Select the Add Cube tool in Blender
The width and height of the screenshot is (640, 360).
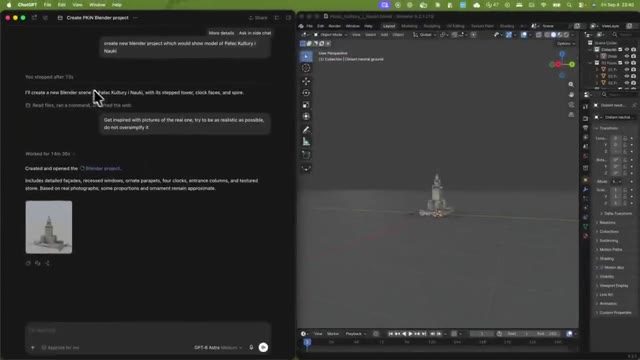[x=306, y=155]
